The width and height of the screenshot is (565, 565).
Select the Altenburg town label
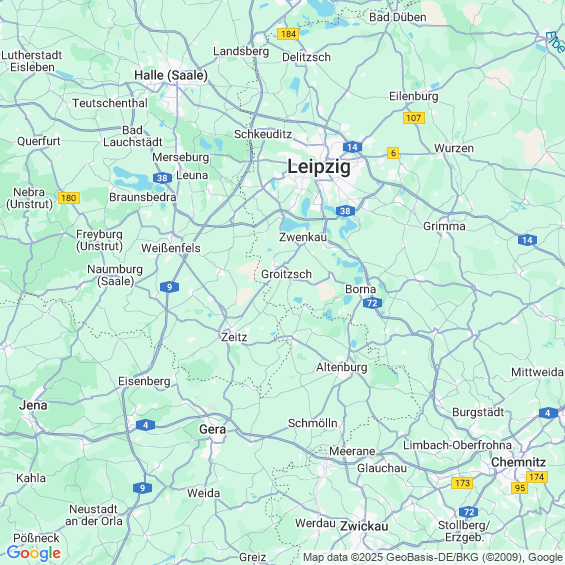pos(342,367)
